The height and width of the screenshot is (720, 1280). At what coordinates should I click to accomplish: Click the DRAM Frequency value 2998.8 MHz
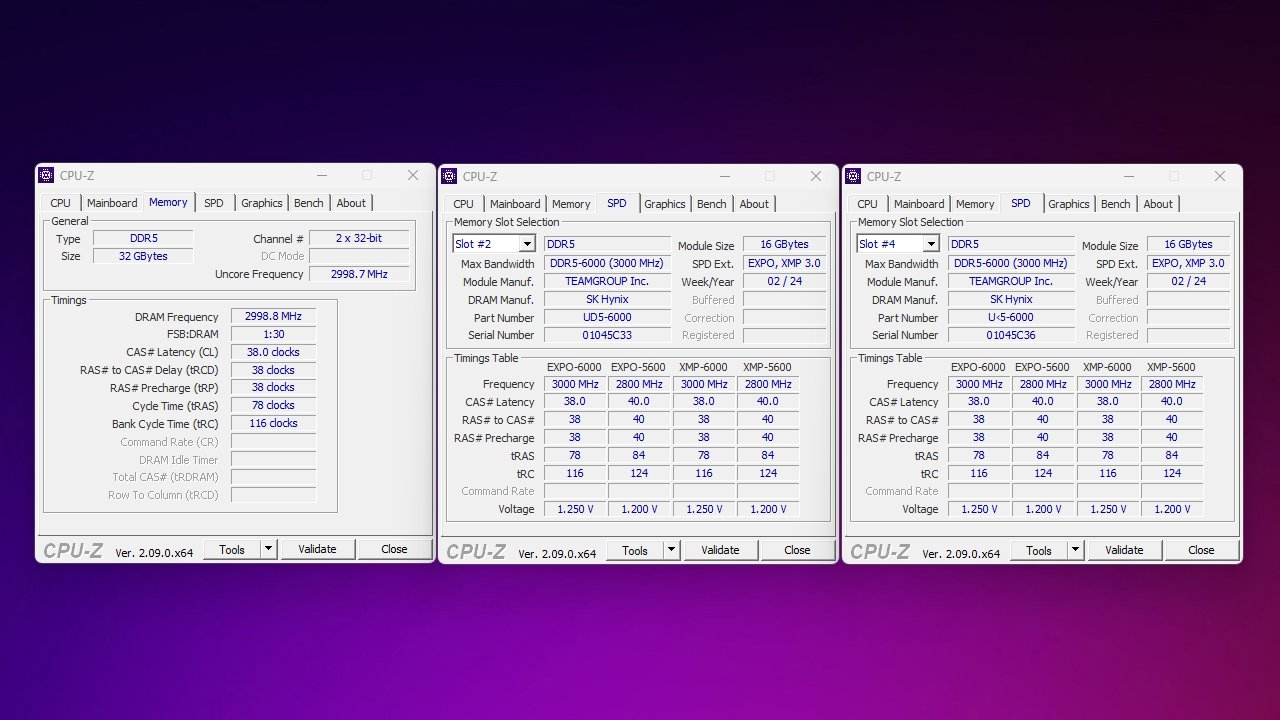pos(273,316)
